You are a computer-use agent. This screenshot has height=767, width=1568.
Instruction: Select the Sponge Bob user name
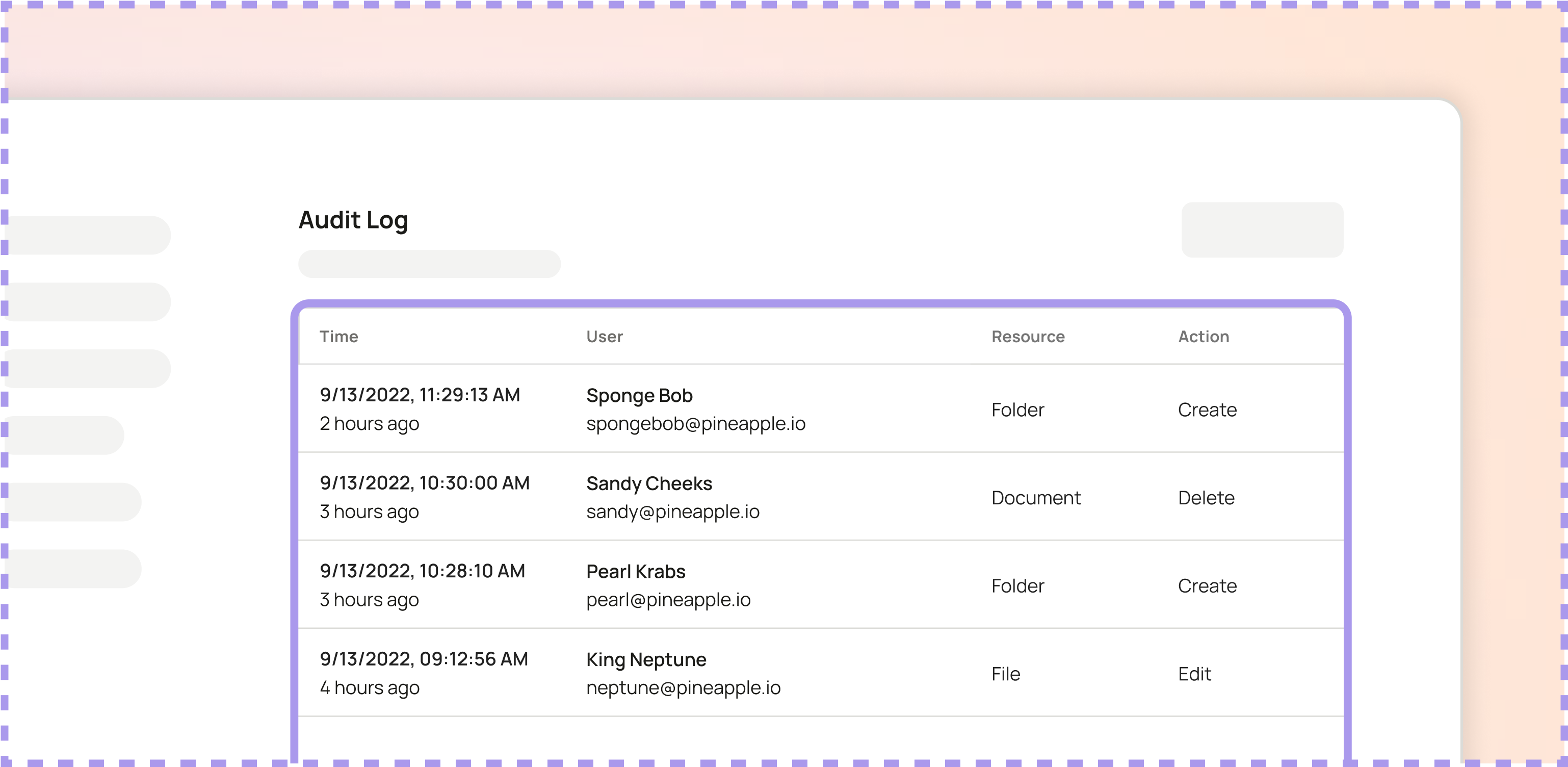(639, 396)
